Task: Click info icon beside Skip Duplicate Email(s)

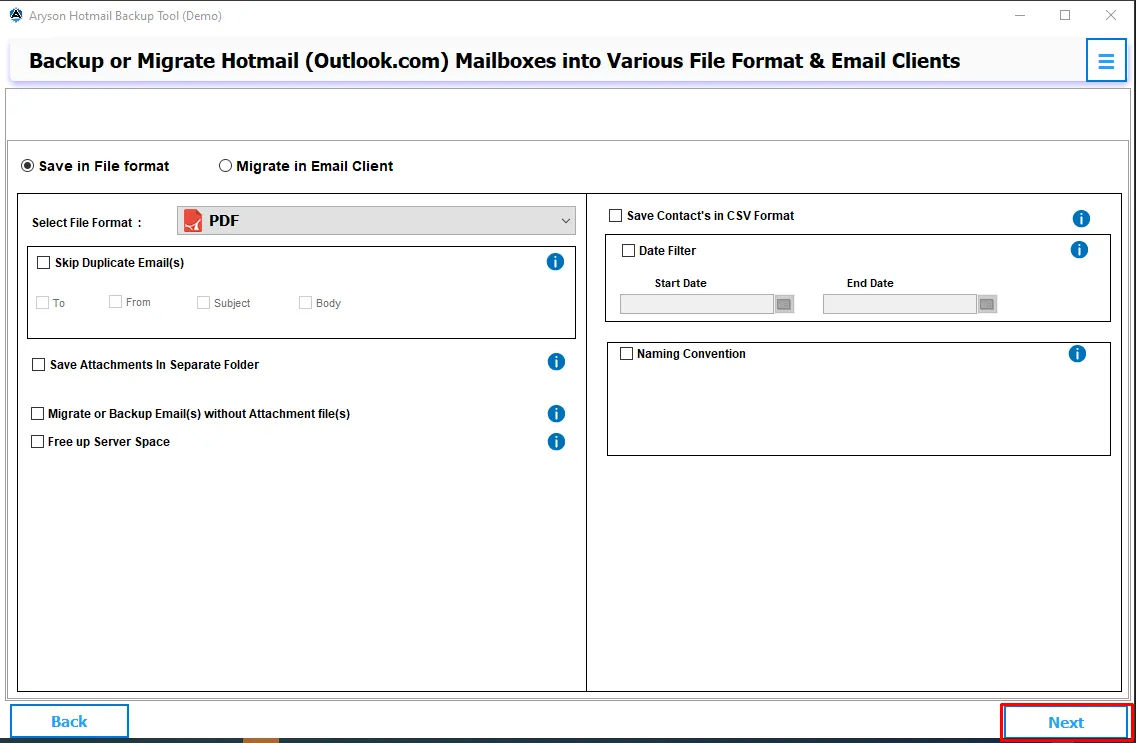Action: coord(555,262)
